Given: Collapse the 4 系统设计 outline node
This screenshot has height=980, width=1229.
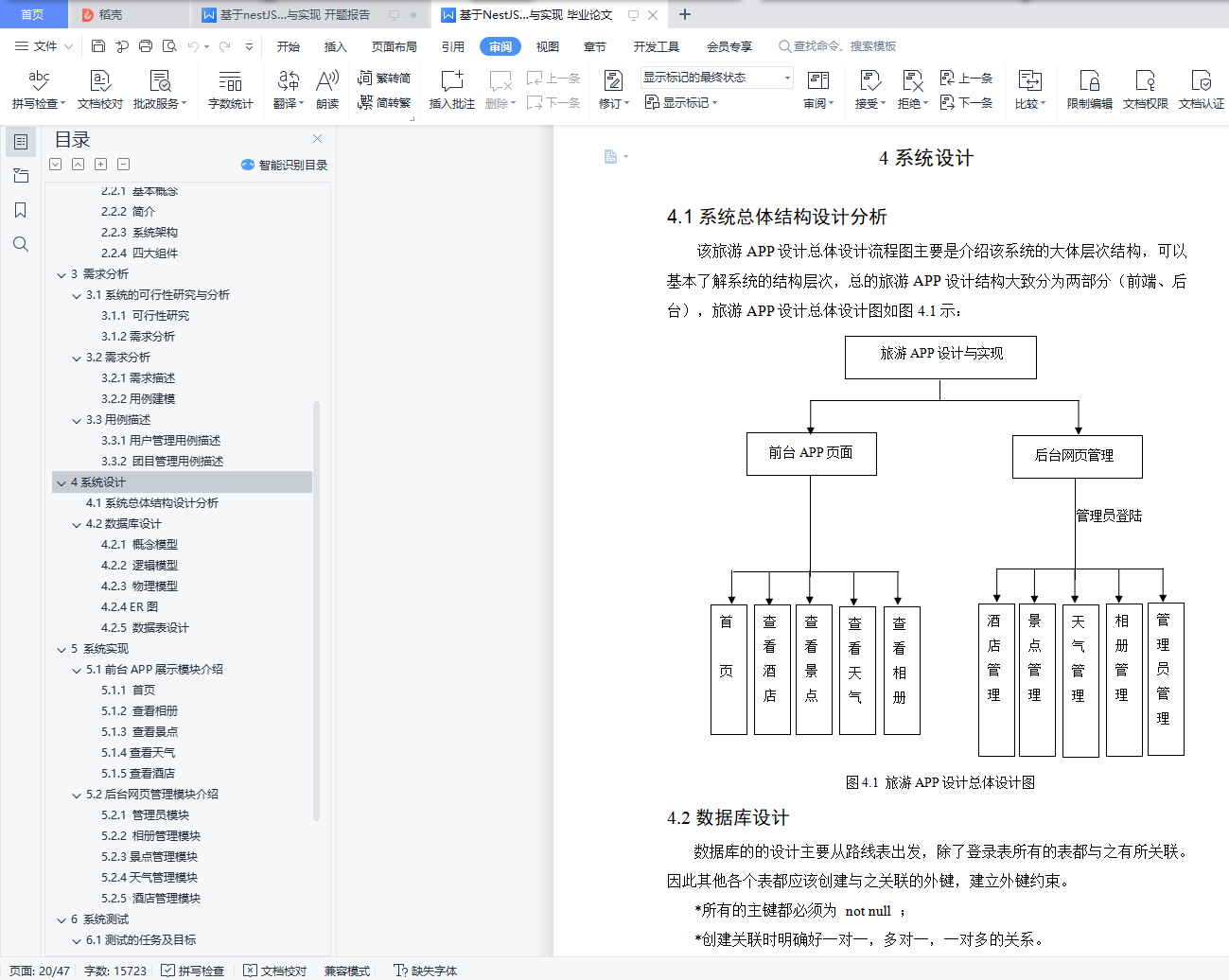Looking at the screenshot, I should 61,482.
